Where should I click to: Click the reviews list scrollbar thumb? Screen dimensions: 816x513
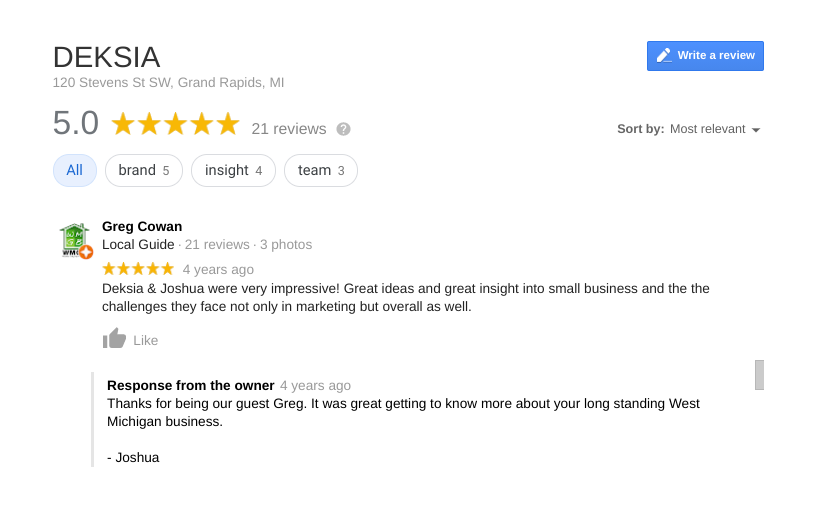point(759,375)
